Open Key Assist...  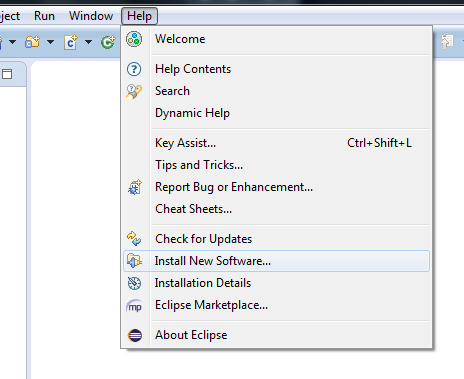point(276,143)
